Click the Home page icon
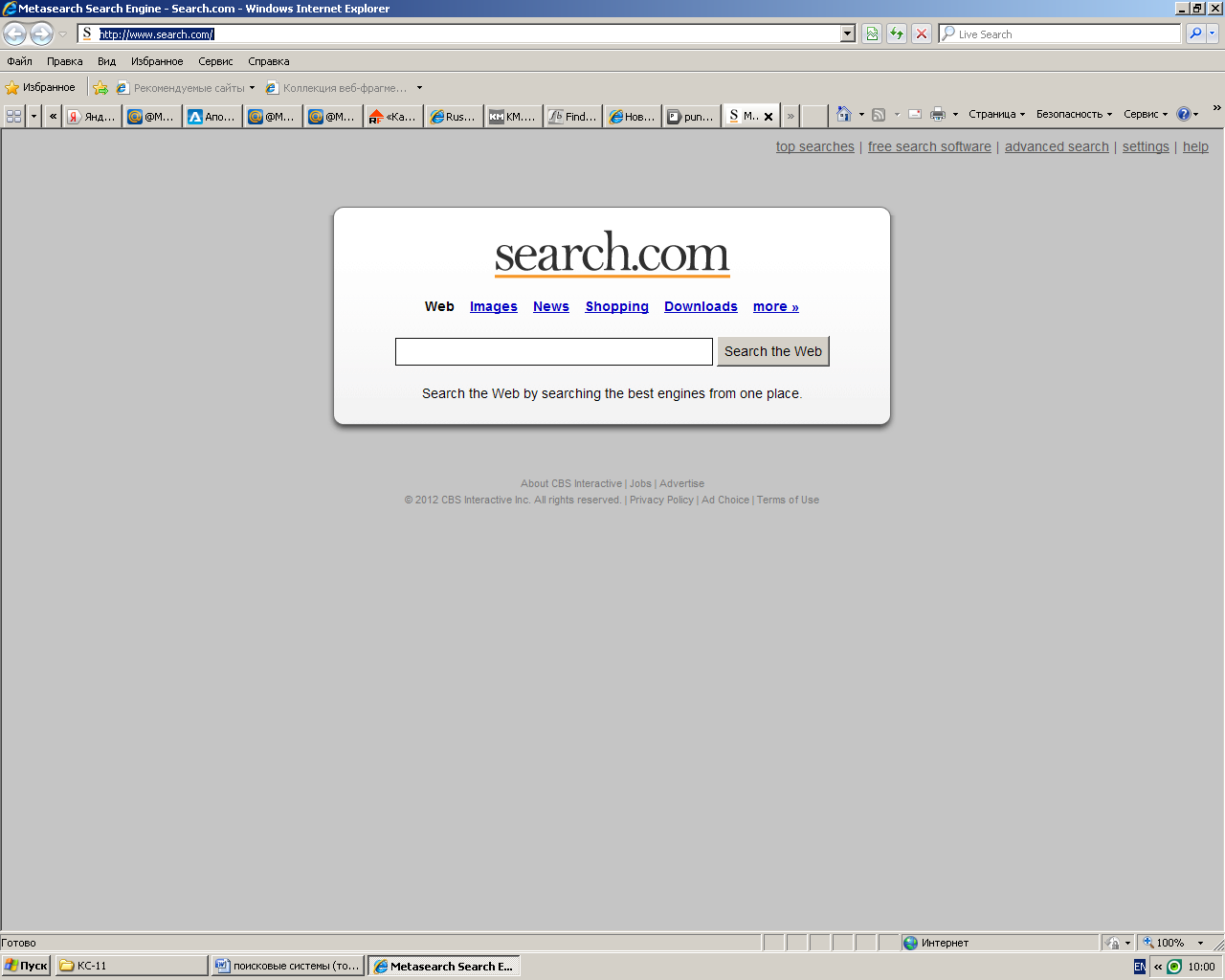Screen dimensions: 1225x980 843,114
